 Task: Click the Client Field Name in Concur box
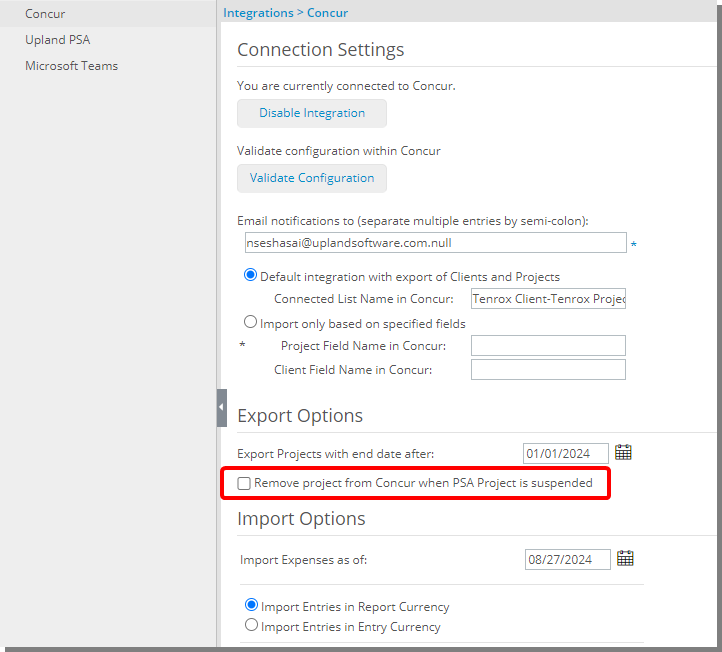click(x=548, y=370)
